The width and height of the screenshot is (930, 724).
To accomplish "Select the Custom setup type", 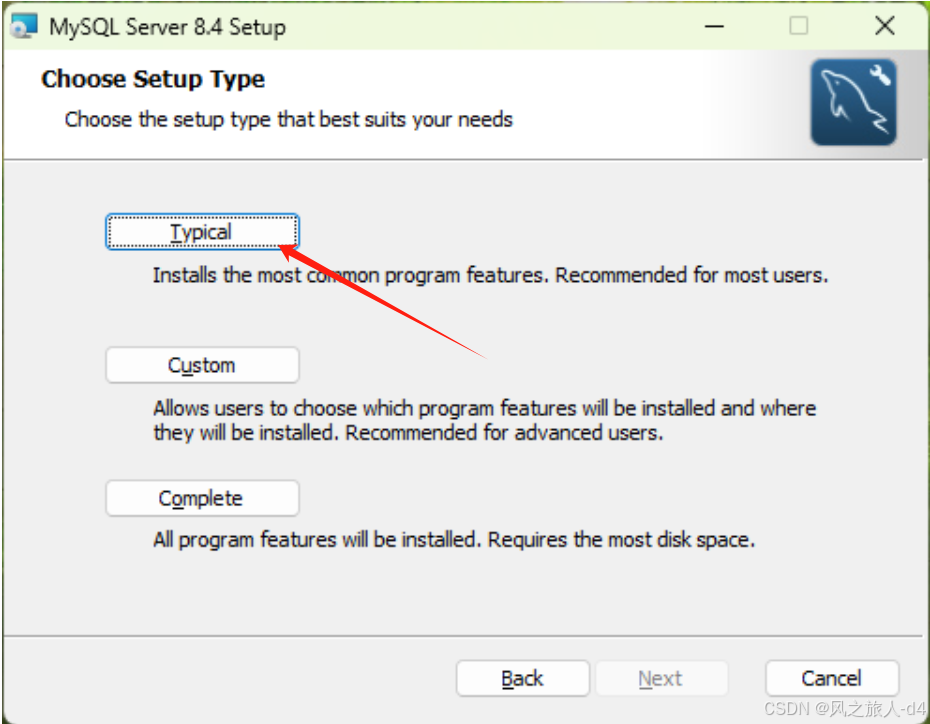I will [202, 365].
